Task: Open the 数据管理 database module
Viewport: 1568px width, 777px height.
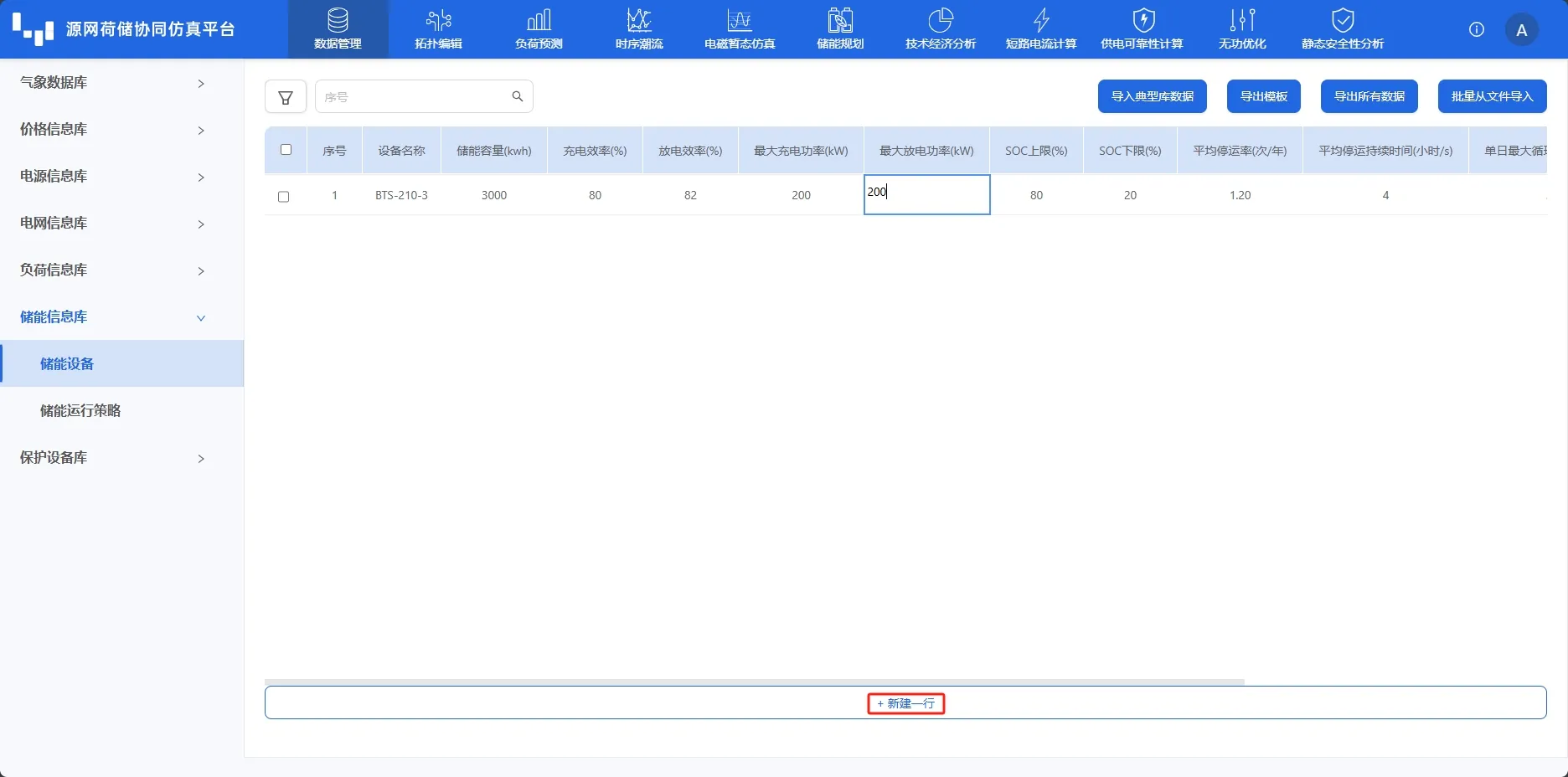Action: tap(338, 29)
